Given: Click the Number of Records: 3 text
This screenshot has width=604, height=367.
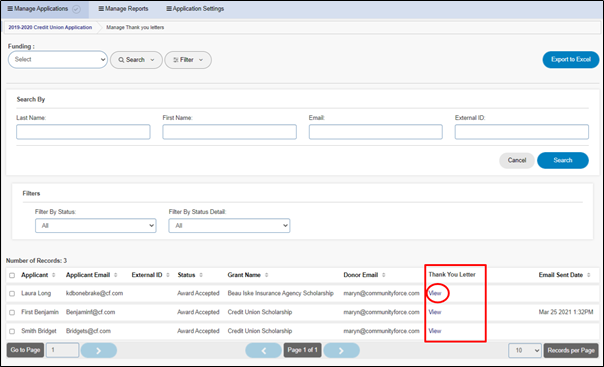Looking at the screenshot, I should coord(36,261).
